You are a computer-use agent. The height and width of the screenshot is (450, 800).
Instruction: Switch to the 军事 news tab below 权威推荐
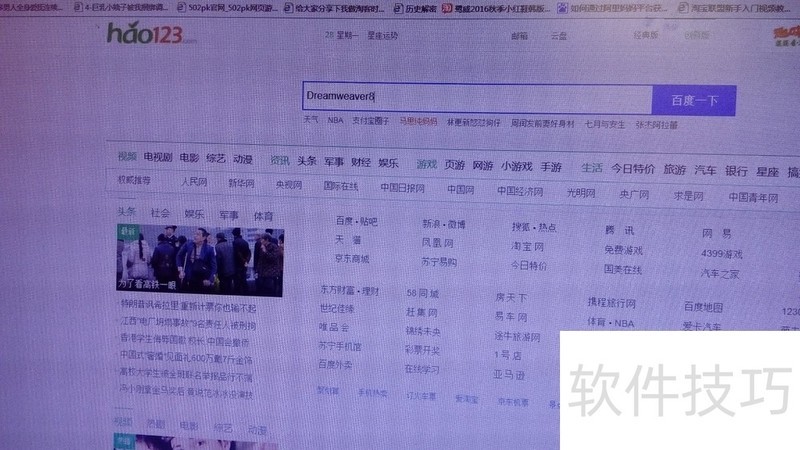(x=229, y=215)
